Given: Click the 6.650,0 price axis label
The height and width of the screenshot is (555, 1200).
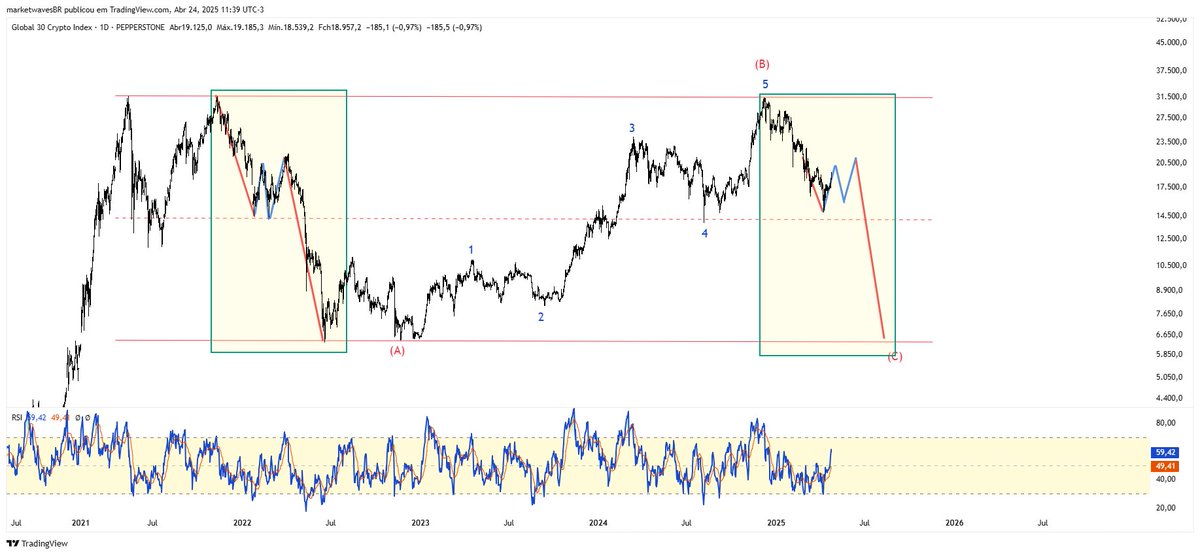Looking at the screenshot, I should (1168, 334).
